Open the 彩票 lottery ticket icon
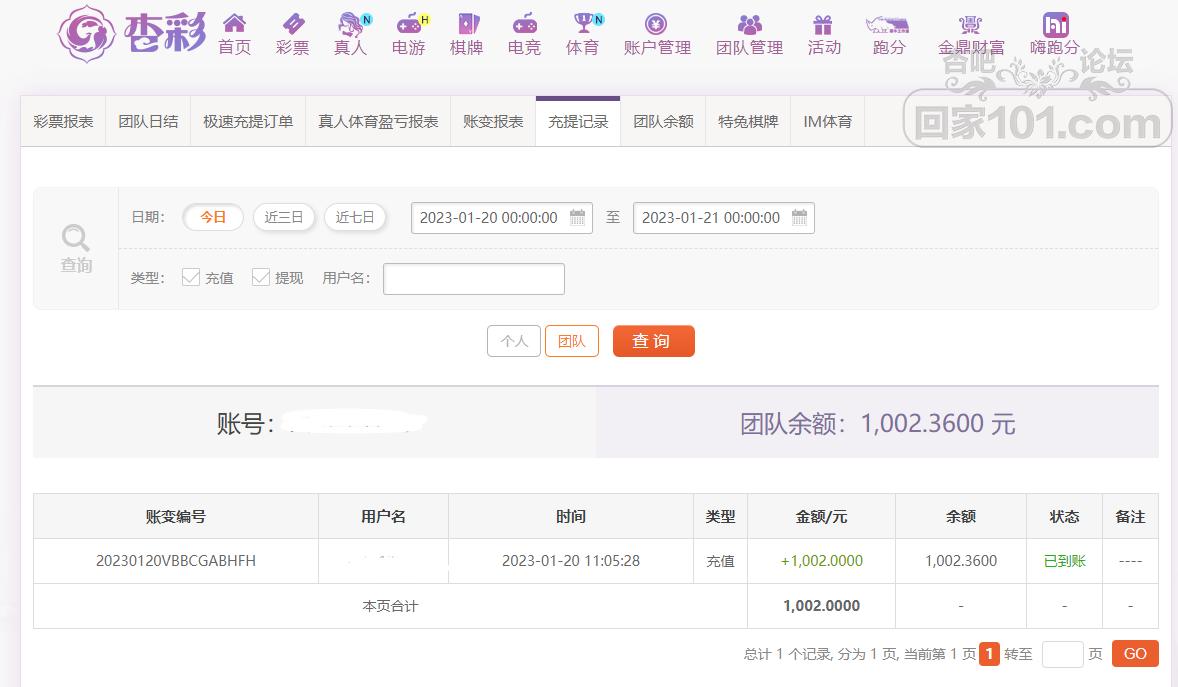 pos(293,24)
